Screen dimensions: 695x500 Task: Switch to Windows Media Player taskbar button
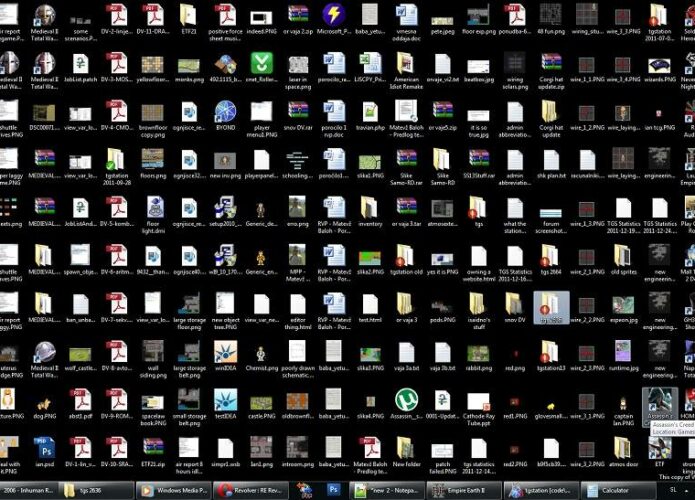pos(173,490)
